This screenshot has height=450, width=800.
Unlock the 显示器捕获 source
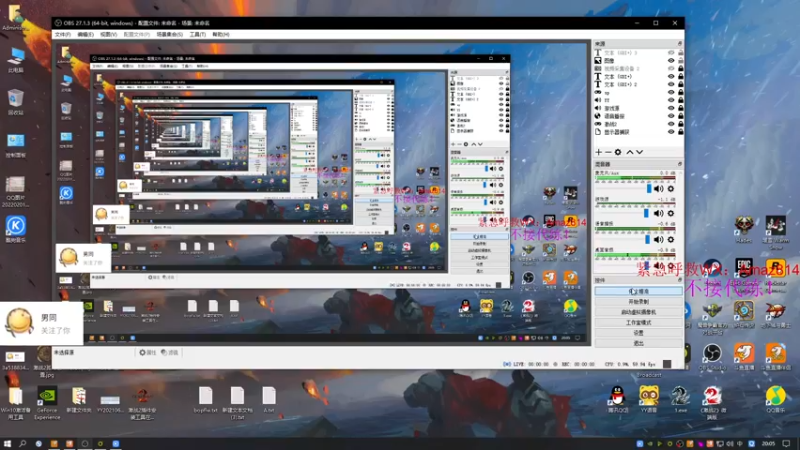680,132
